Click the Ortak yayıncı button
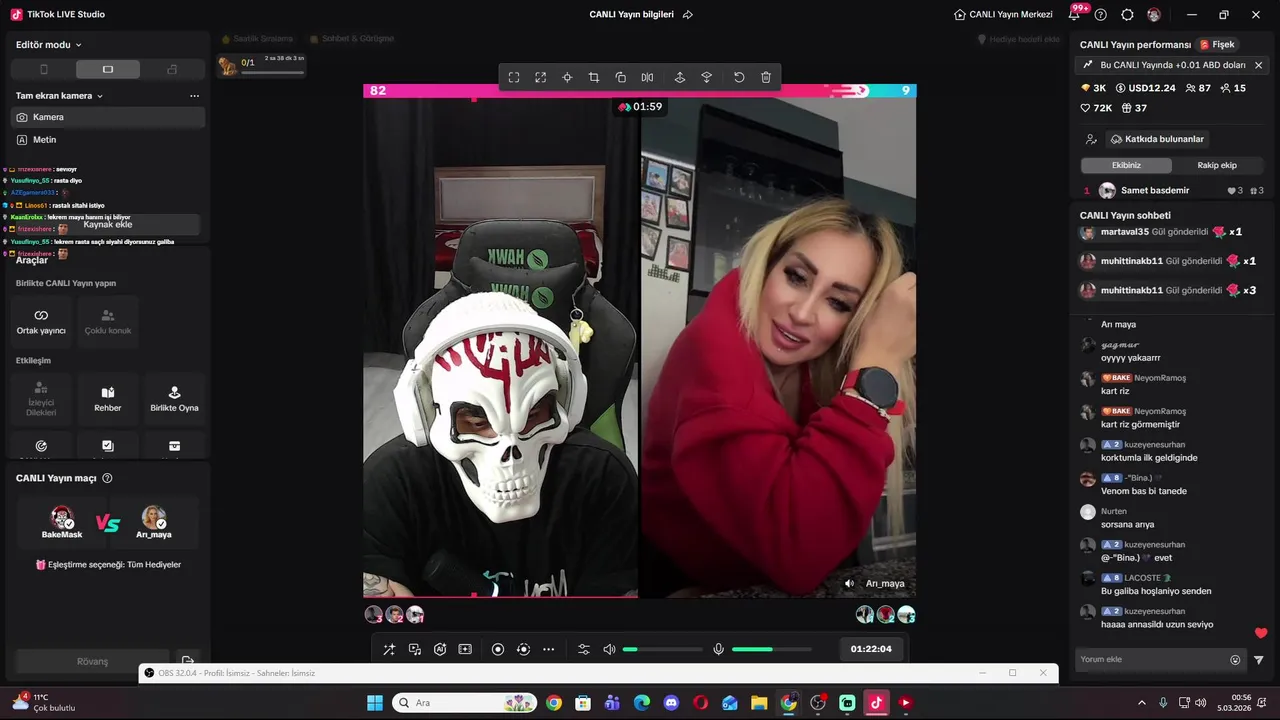Image resolution: width=1280 pixels, height=720 pixels. point(41,322)
